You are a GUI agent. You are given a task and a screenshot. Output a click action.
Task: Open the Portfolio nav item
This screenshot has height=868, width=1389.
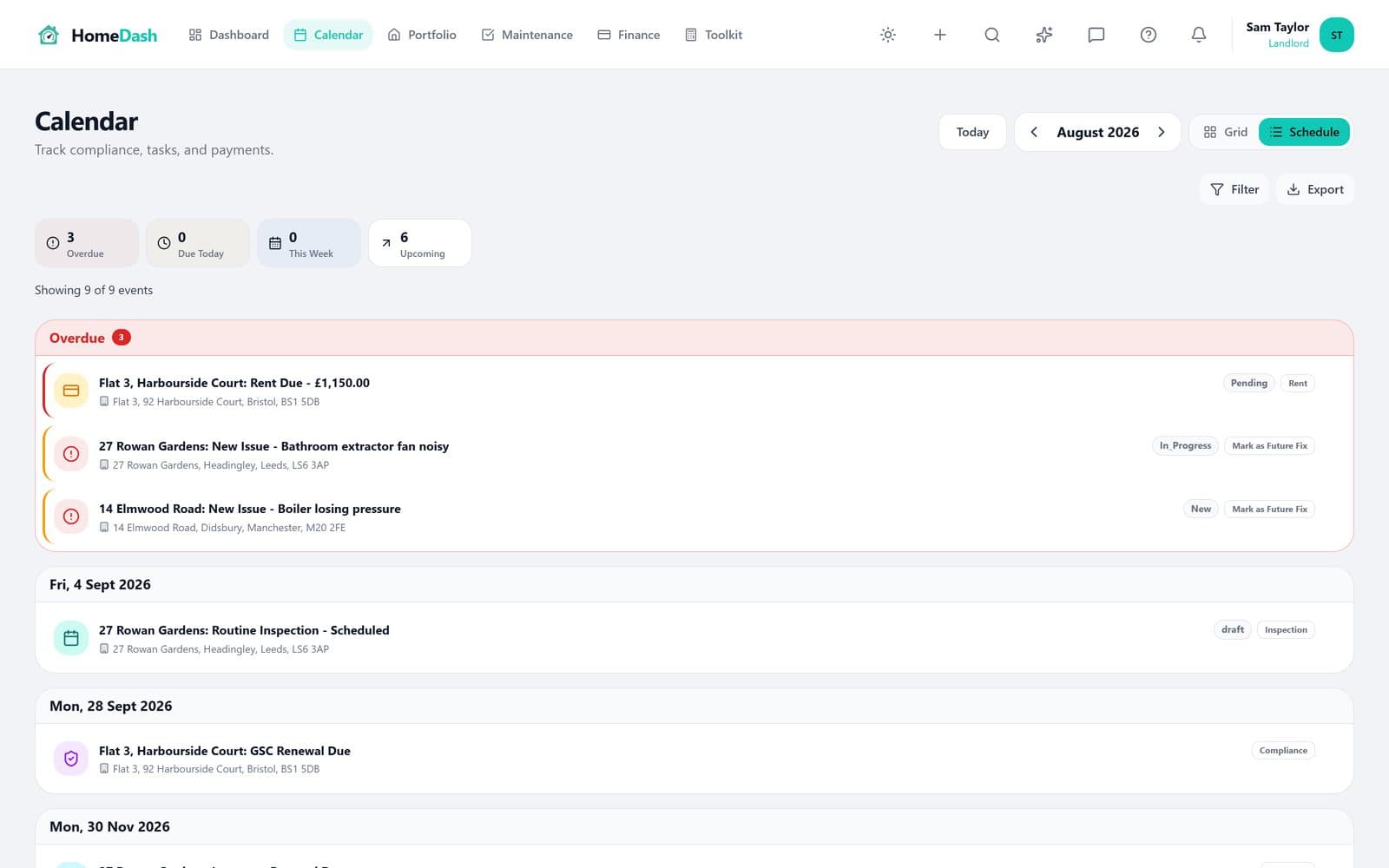pos(422,35)
